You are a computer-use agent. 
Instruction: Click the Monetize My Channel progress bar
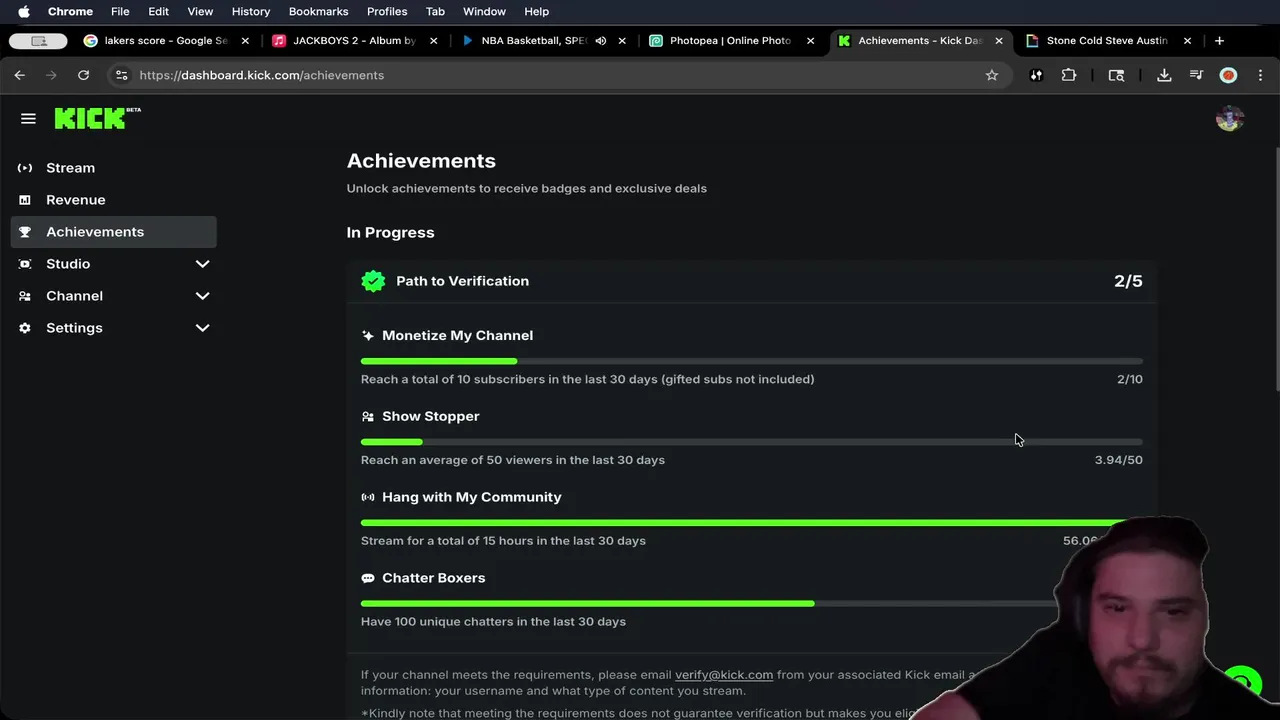pos(751,361)
